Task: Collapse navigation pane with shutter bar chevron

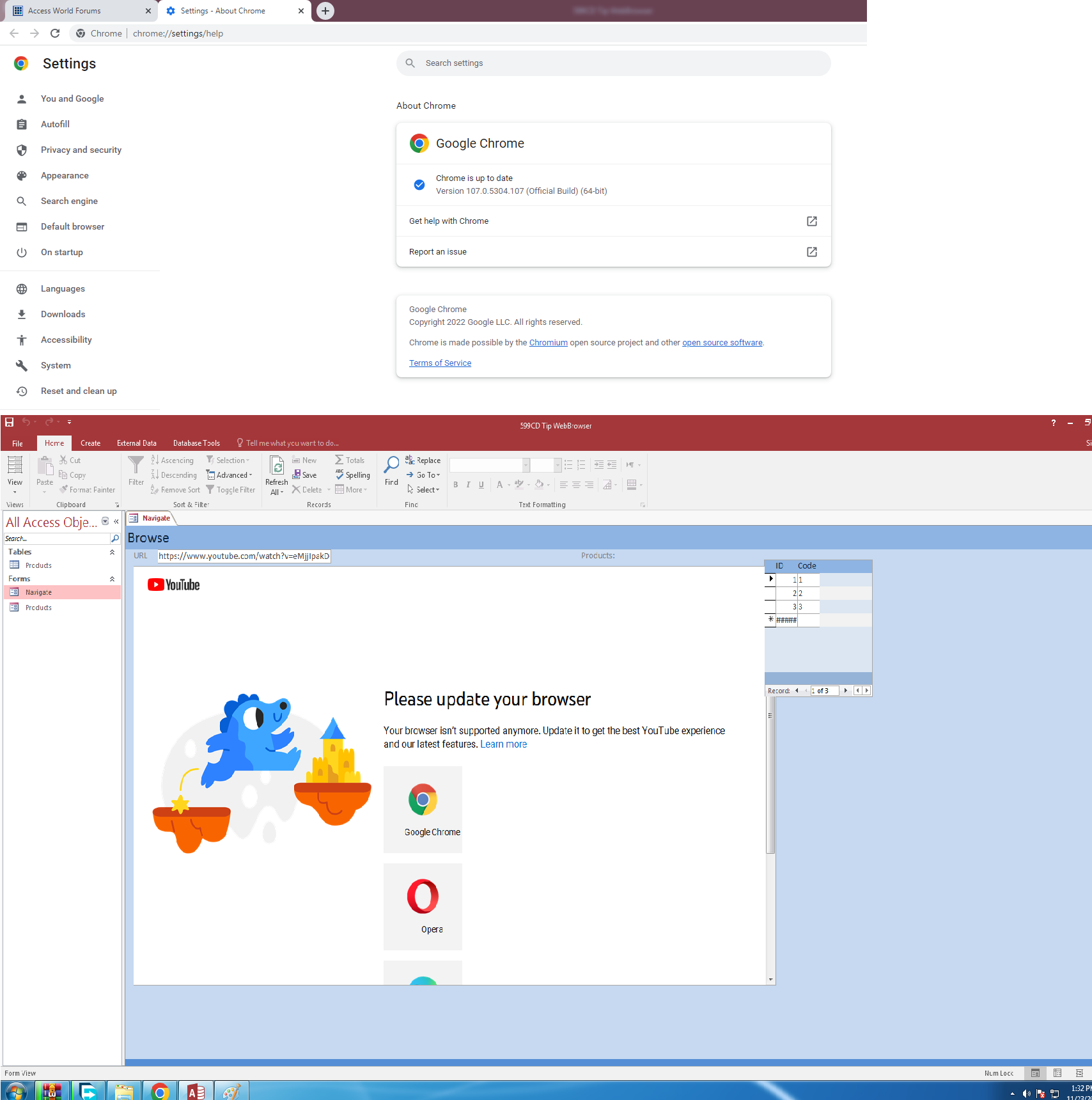Action: click(x=116, y=521)
